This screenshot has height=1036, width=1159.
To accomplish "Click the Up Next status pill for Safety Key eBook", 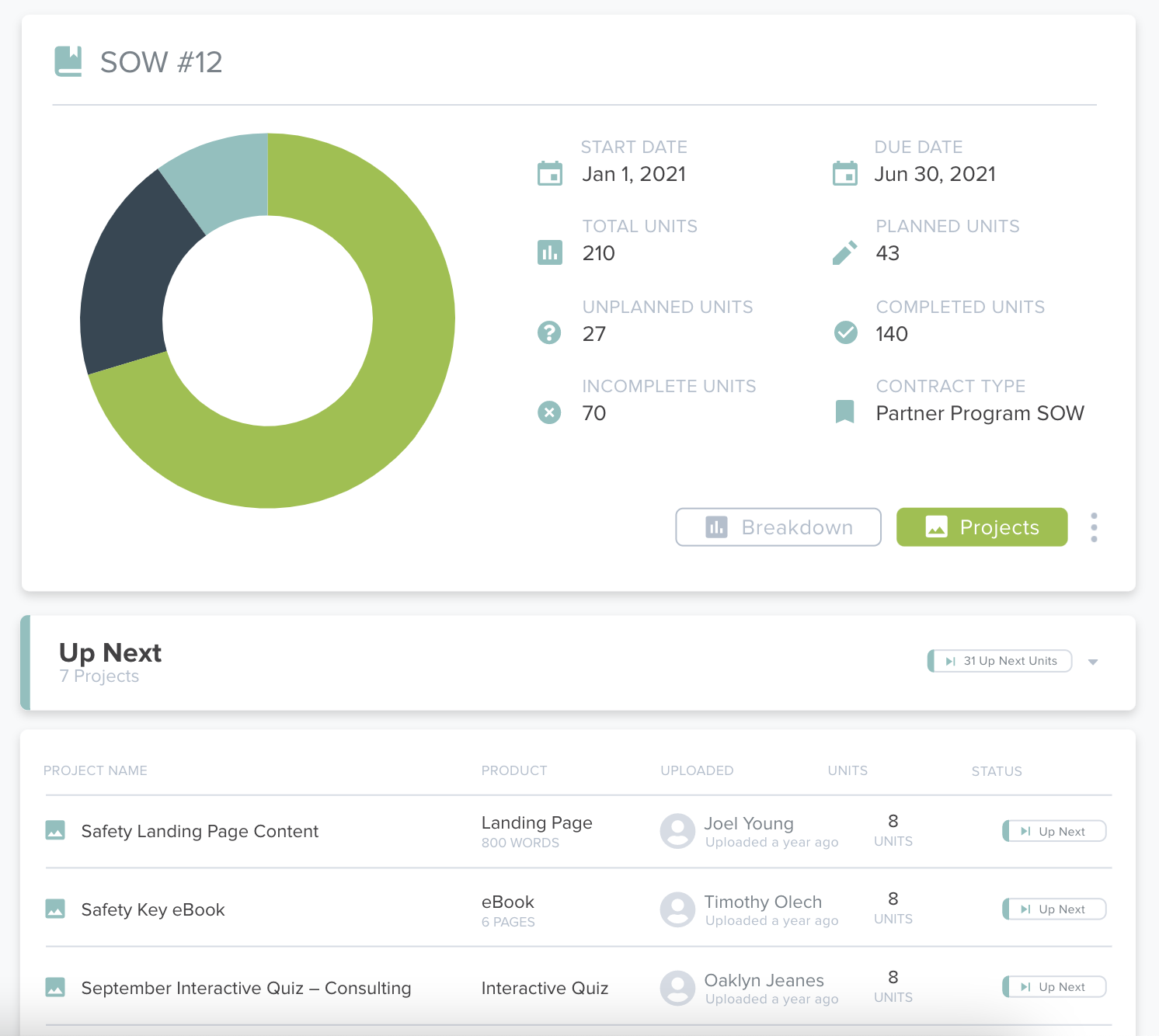I will [1054, 909].
